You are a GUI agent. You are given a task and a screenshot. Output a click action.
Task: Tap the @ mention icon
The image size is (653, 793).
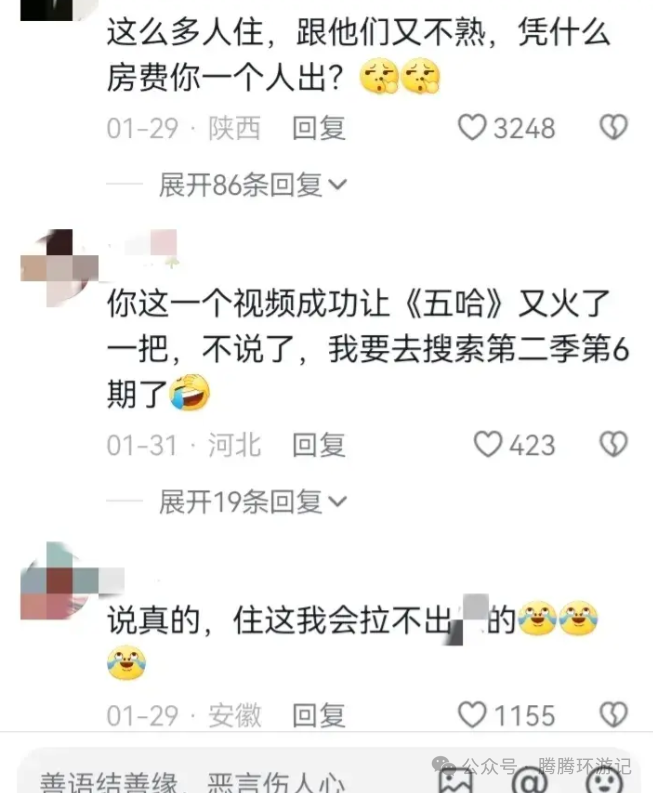[531, 781]
